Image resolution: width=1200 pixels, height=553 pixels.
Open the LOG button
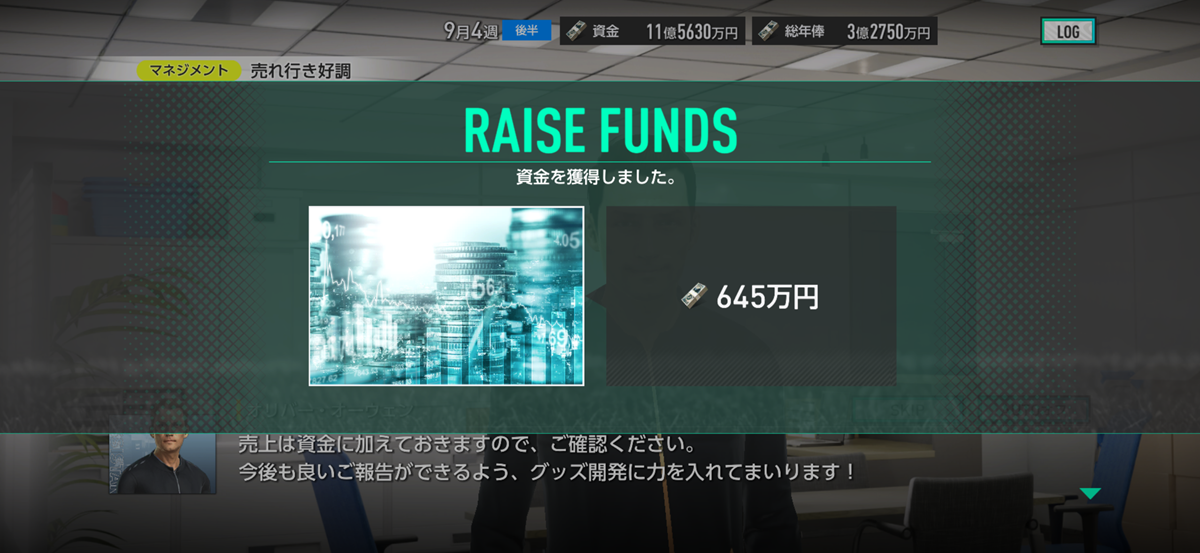pyautogui.click(x=1068, y=32)
